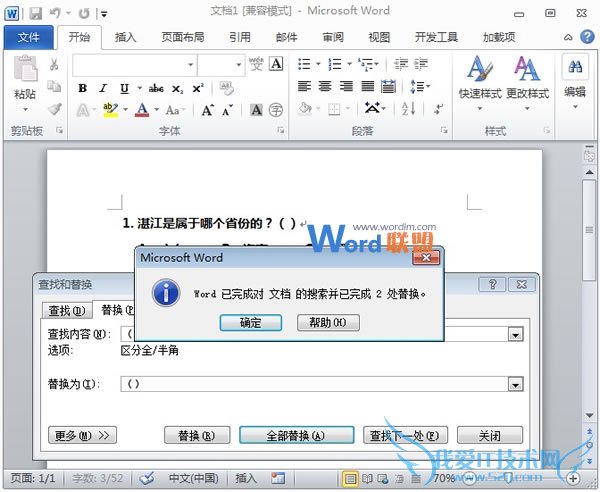Image resolution: width=600 pixels, height=492 pixels.
Task: Open the Editing binoculars menu
Action: click(575, 82)
